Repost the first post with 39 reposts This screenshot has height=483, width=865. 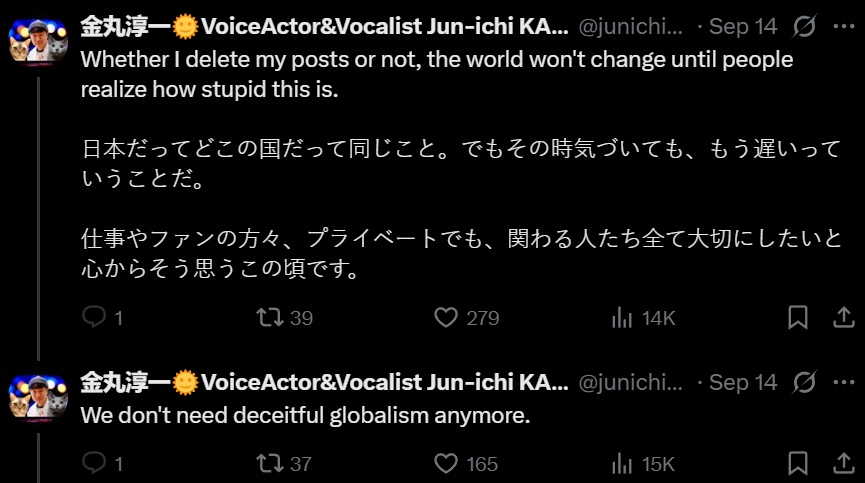point(269,318)
